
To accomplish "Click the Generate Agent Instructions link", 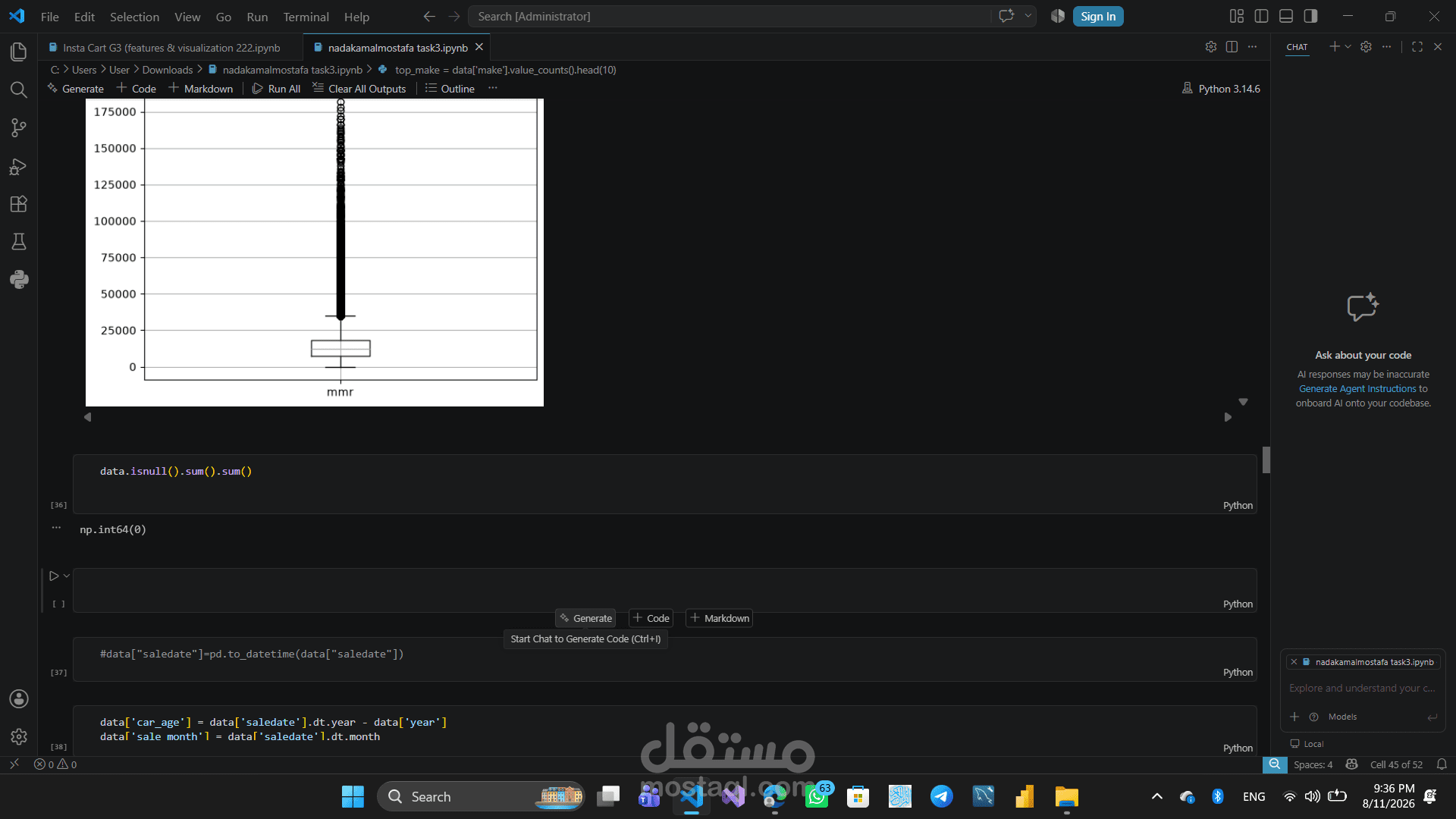I will pos(1357,388).
